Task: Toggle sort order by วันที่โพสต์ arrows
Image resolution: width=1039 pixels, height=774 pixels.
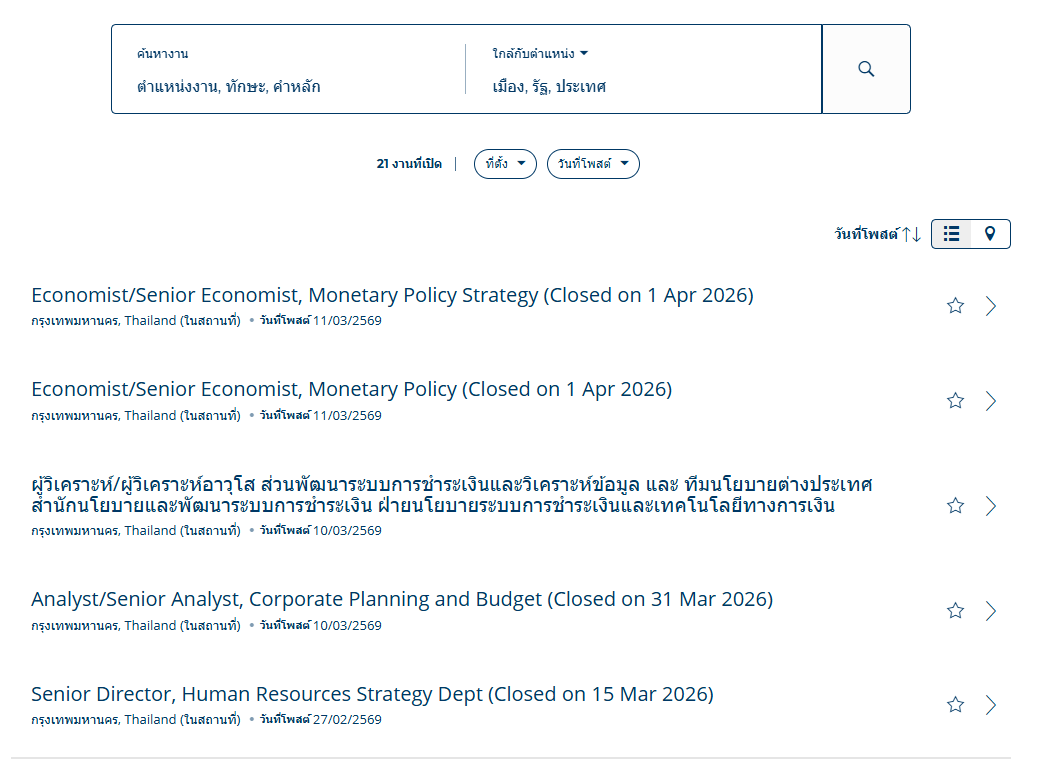Action: tap(910, 234)
